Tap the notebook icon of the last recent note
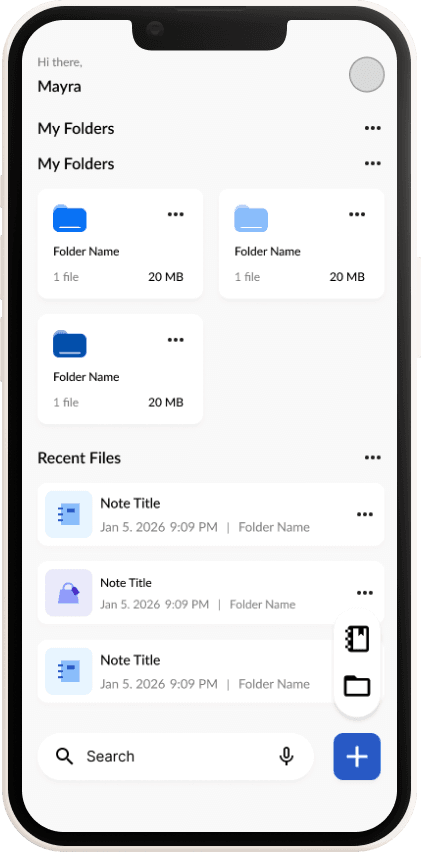The height and width of the screenshot is (852, 421). 68,671
